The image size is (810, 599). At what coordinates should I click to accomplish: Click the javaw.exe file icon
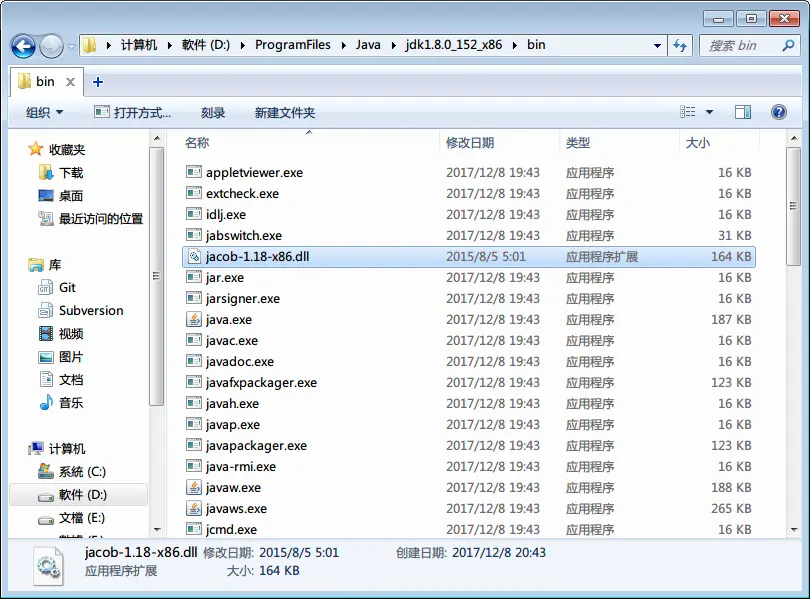point(194,487)
